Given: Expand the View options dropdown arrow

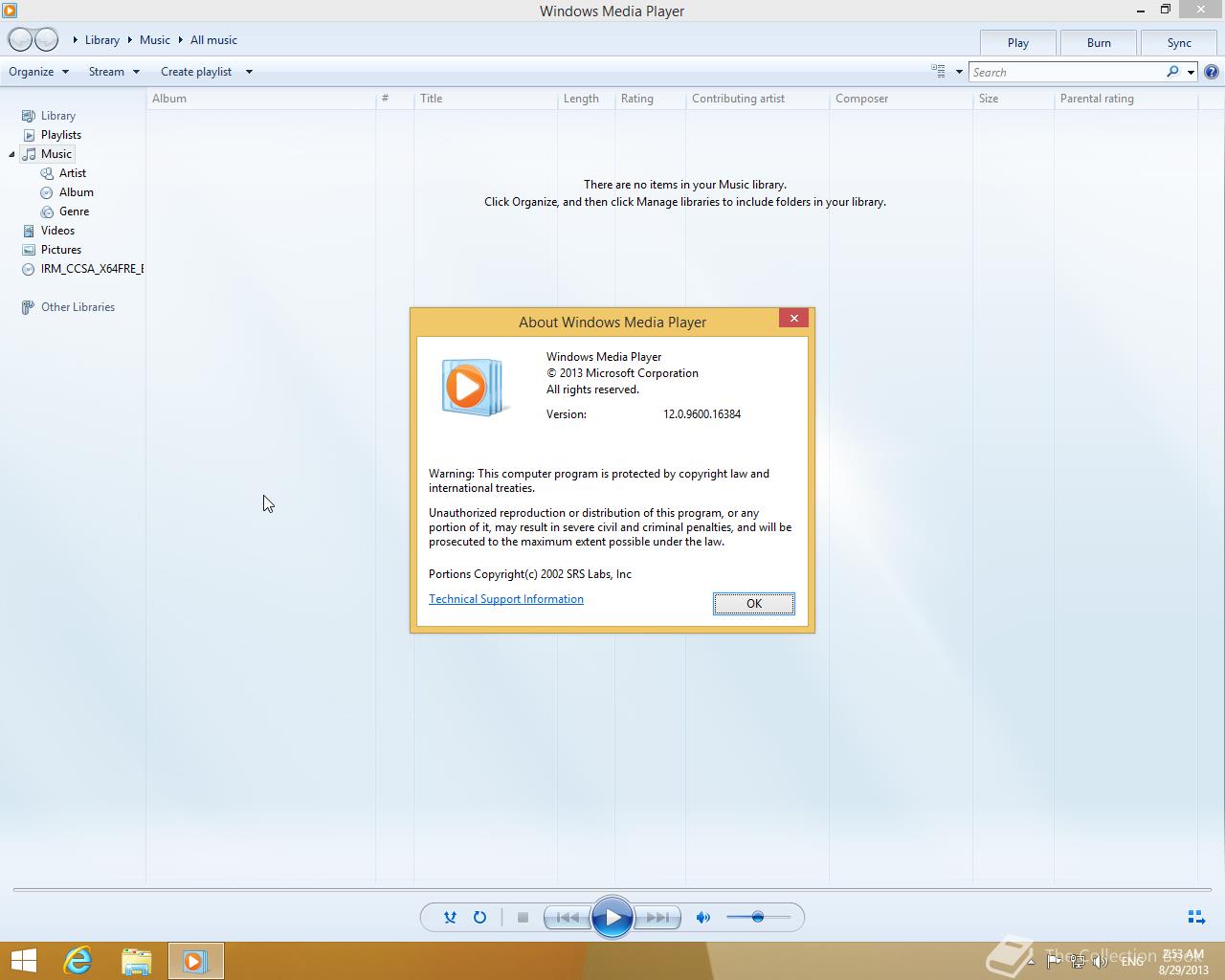Looking at the screenshot, I should click(x=959, y=72).
